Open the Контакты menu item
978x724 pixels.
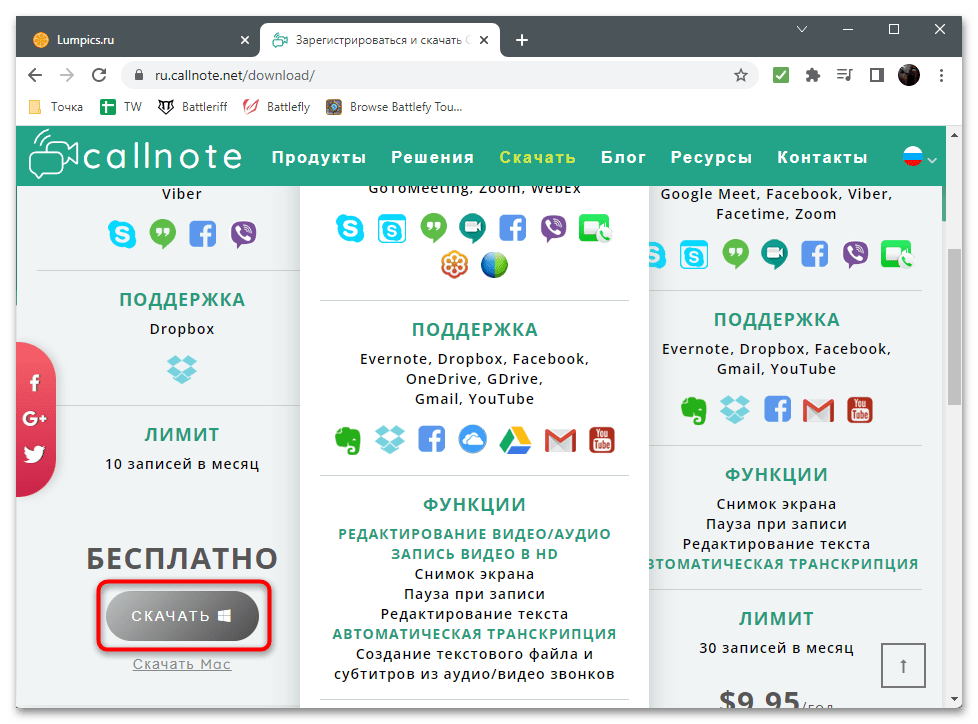point(822,157)
